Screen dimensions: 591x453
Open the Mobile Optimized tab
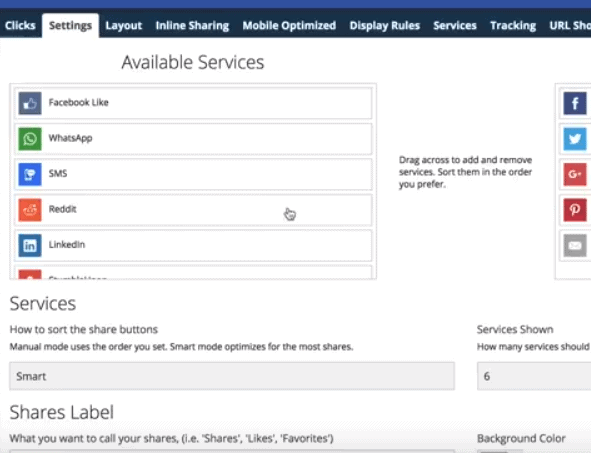[289, 26]
